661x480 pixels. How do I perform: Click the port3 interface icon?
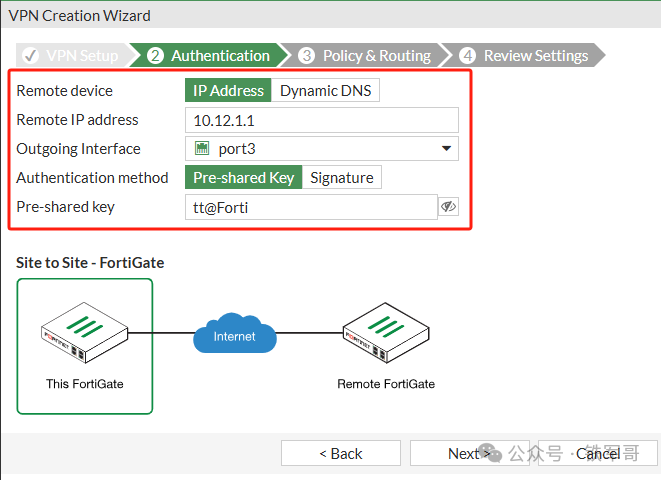[x=202, y=148]
